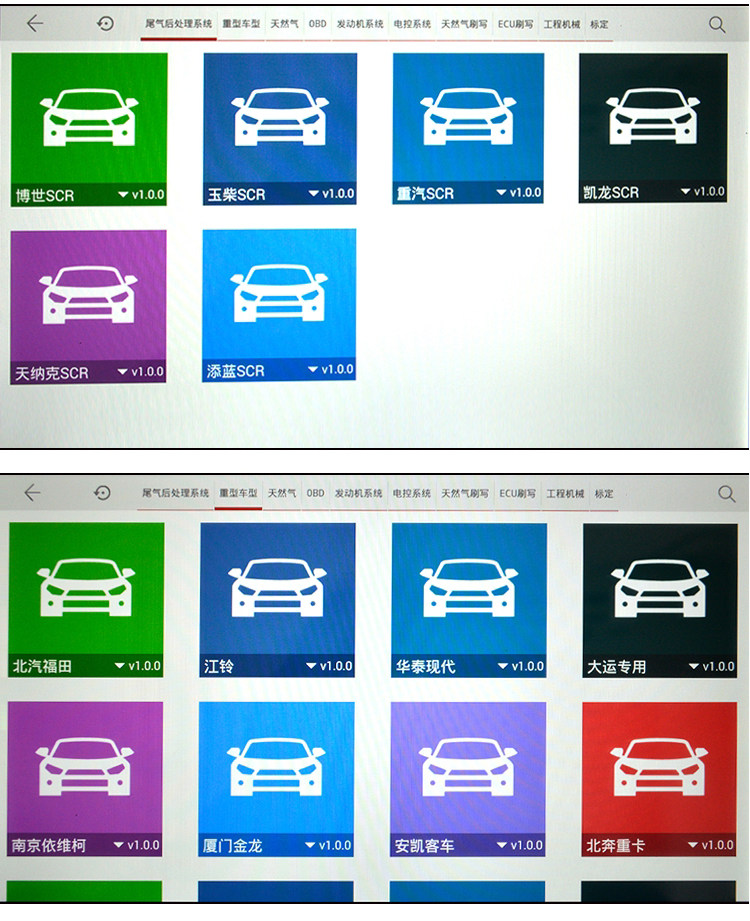Tap the refresh icon on SCR screen

105,23
